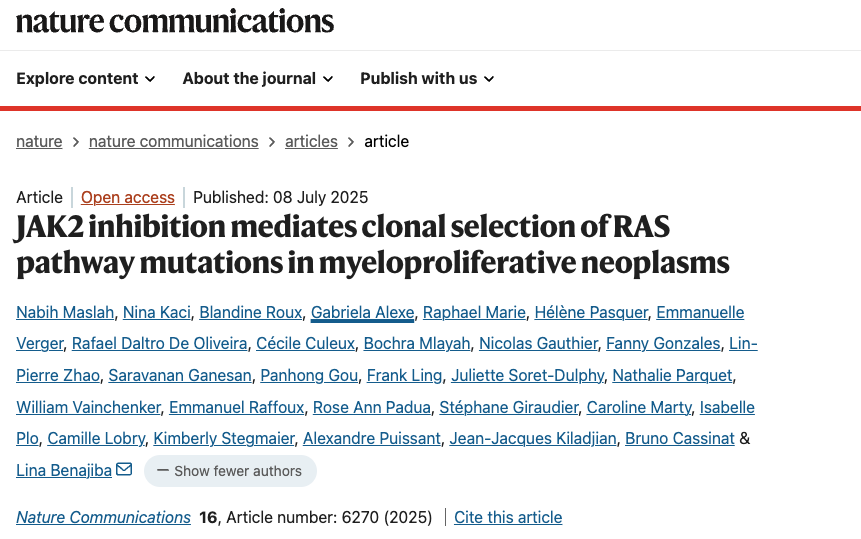Viewport: 861px width, 539px height.
Task: Open the About the journal dropdown
Action: point(257,78)
